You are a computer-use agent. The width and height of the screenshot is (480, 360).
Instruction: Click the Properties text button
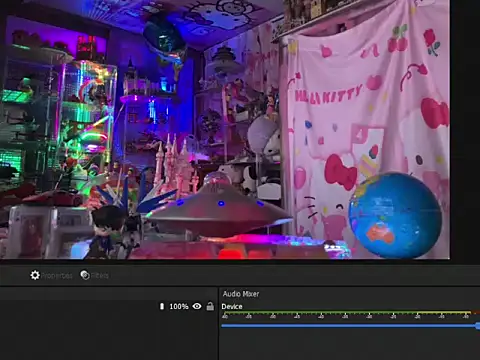point(57,276)
